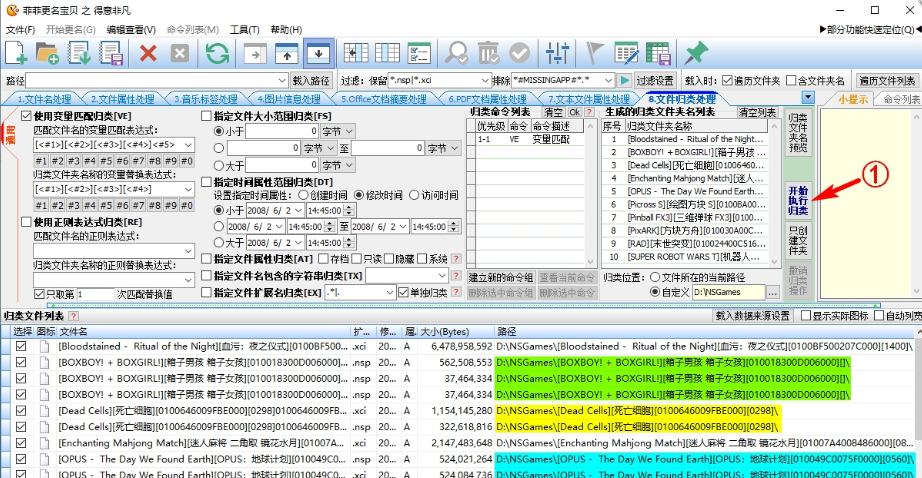Toggle 遍历文件夹 checkbox
This screenshot has height=478, width=922.
727,81
